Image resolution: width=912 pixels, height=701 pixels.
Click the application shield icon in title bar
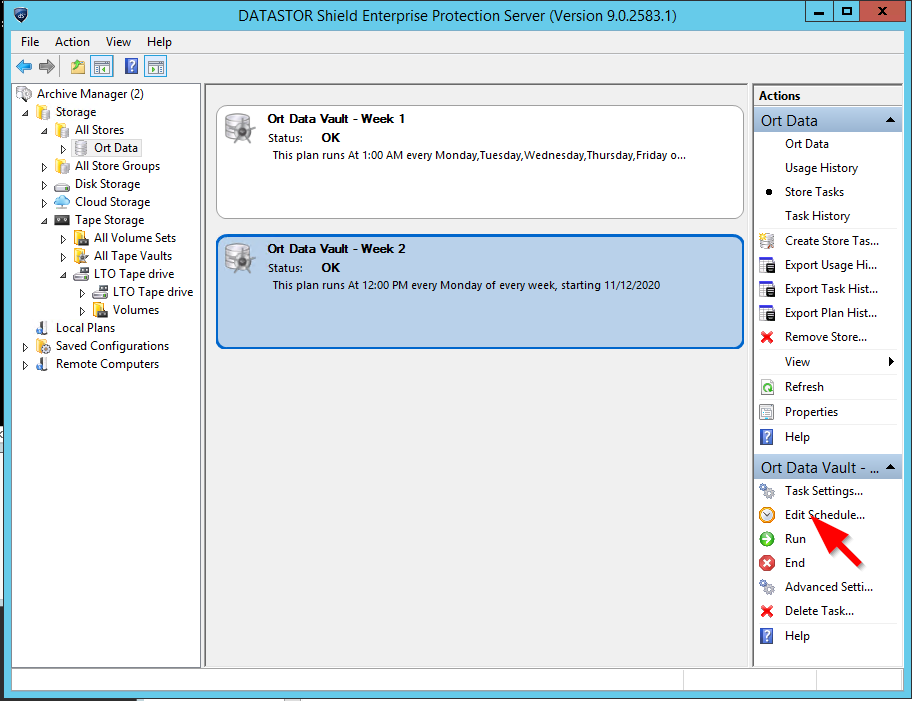click(x=21, y=15)
